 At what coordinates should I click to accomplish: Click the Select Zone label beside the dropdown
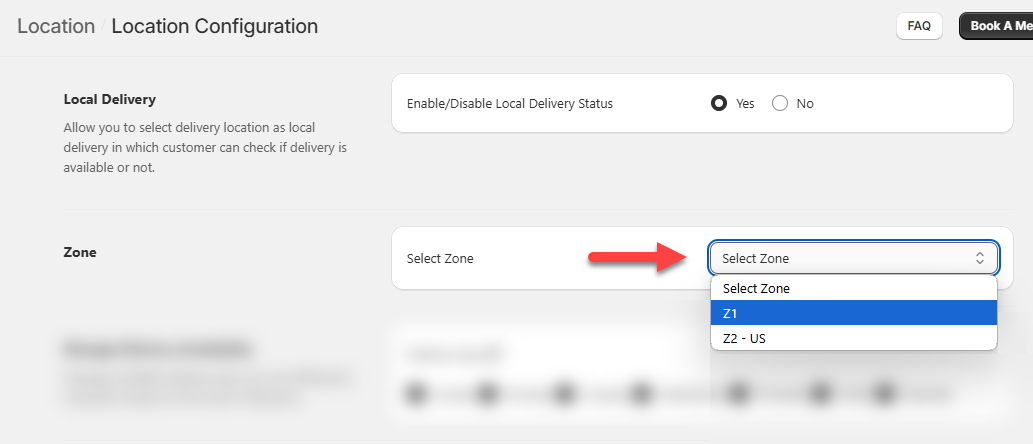point(440,258)
